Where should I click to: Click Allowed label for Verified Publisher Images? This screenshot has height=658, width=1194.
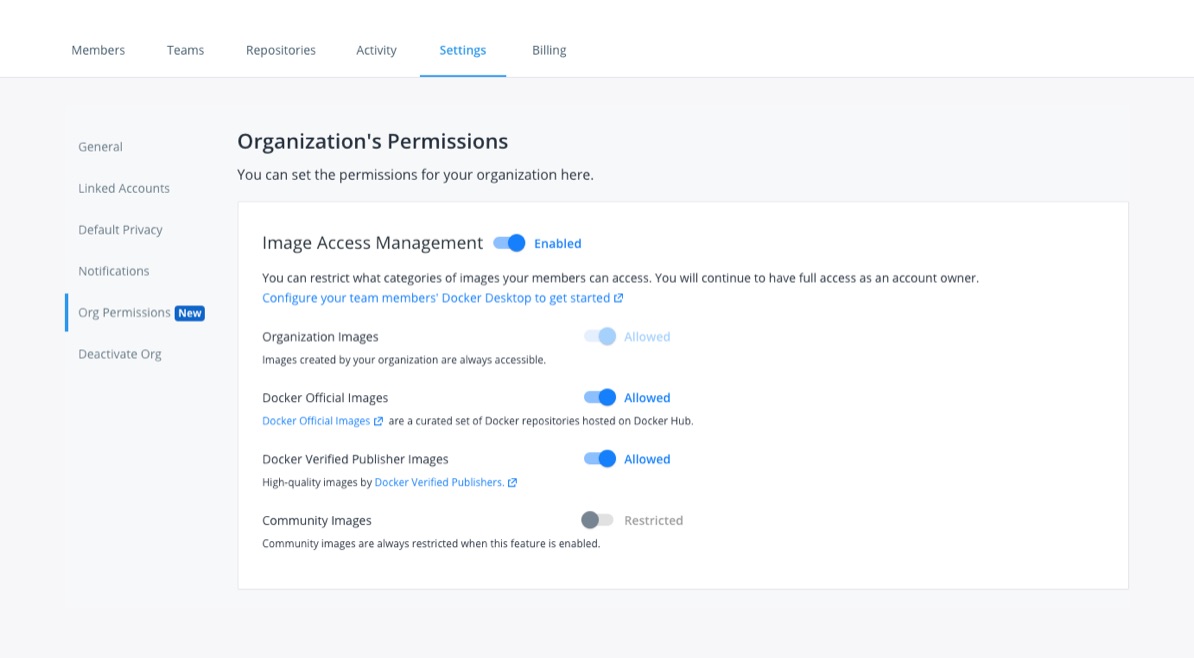pyautogui.click(x=647, y=459)
